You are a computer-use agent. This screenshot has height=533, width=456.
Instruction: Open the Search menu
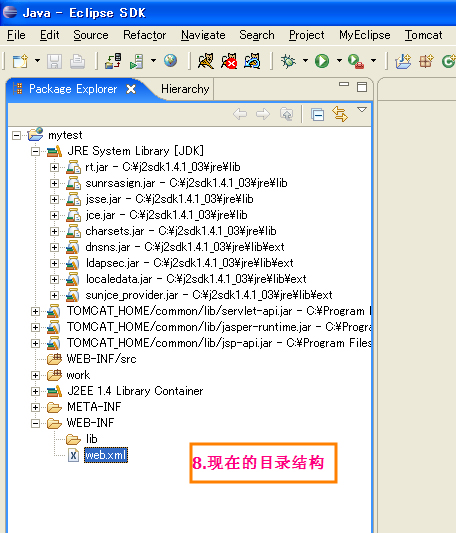257,35
